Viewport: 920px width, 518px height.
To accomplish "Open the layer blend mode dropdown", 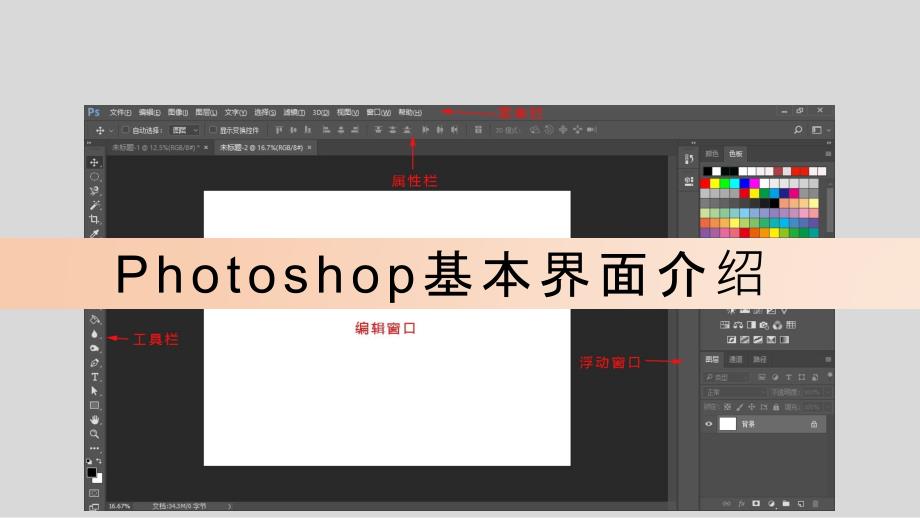I will click(x=735, y=392).
